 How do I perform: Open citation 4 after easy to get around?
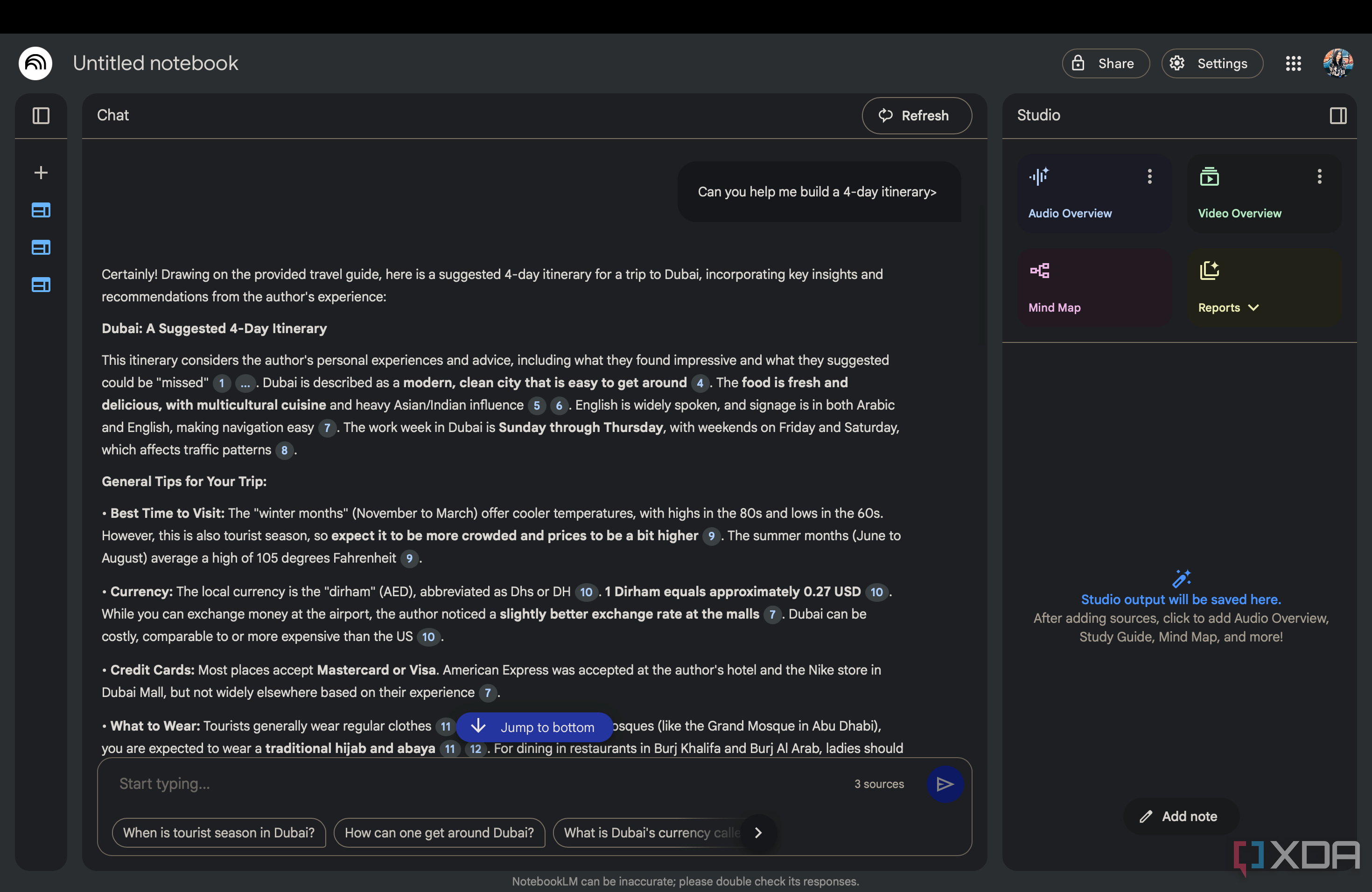tap(700, 383)
